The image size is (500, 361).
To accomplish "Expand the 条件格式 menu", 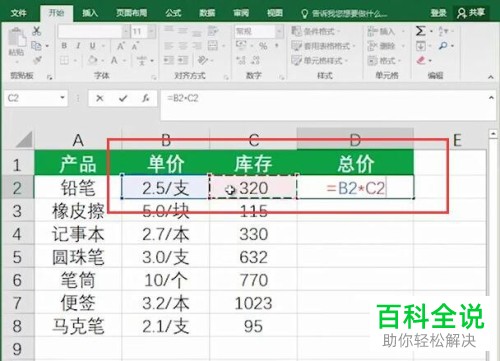I will [315, 31].
